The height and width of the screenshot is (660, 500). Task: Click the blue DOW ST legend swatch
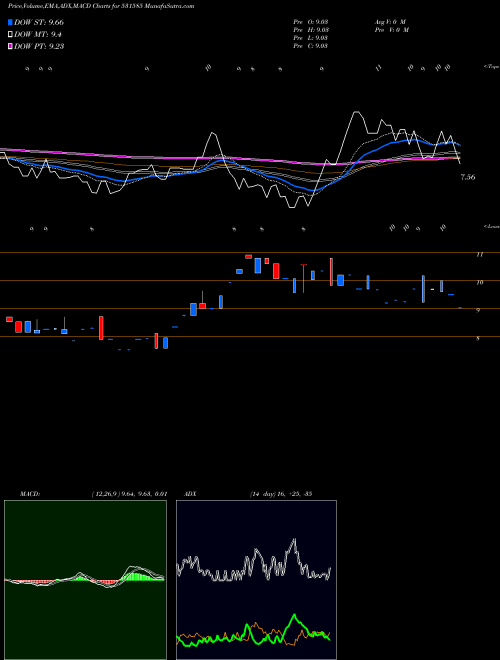point(10,22)
